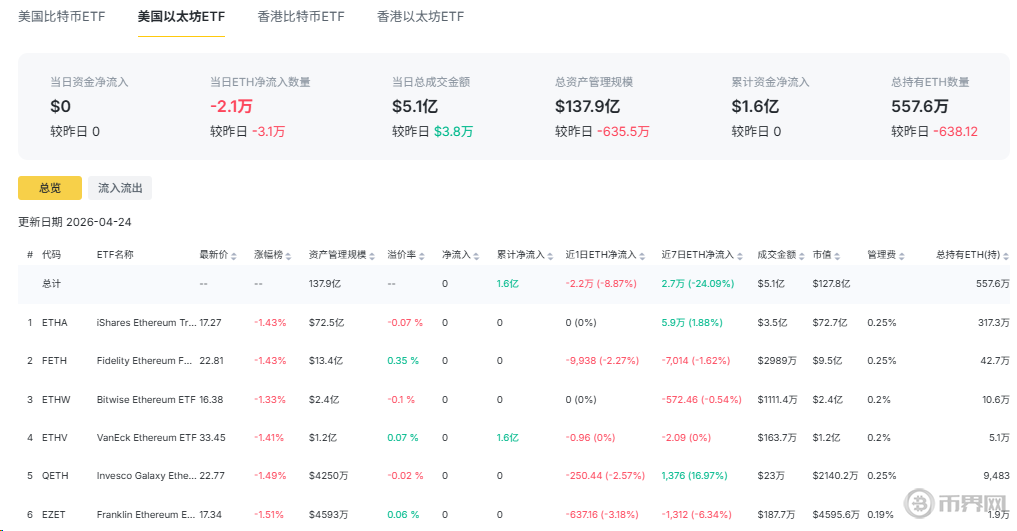The height and width of the screenshot is (531, 1017).
Task: Click ETHV cumulative inflow 1.6亿
Action: click(507, 438)
